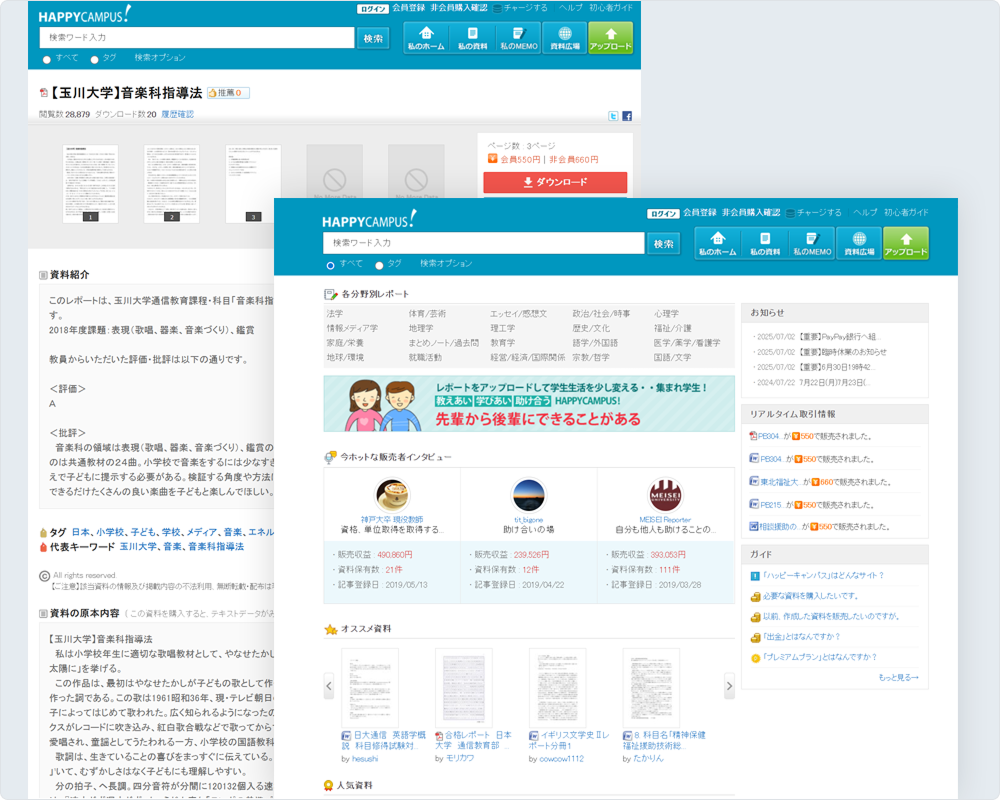Open ヘルプ in the front homepage header

[865, 212]
